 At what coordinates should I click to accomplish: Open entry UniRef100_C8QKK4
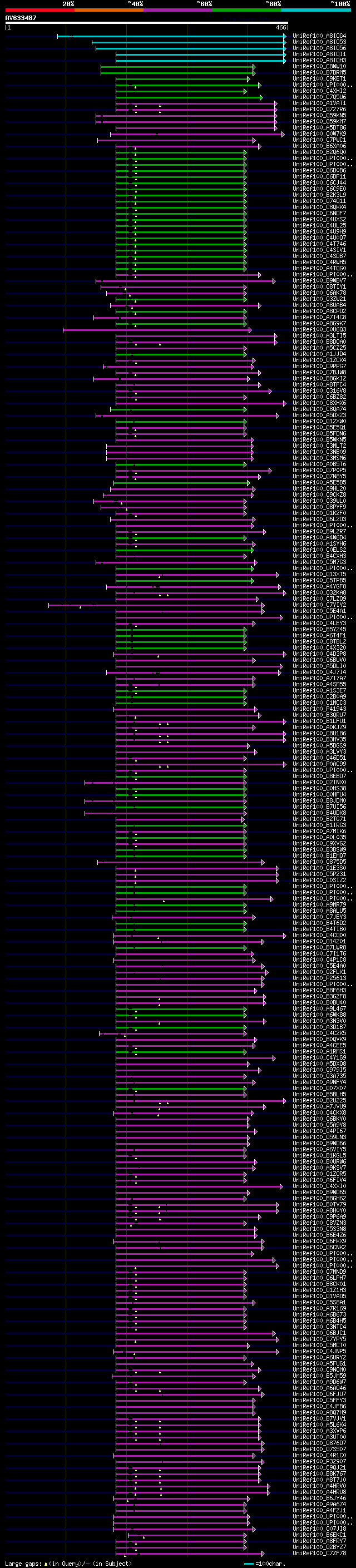pyautogui.click(x=319, y=207)
